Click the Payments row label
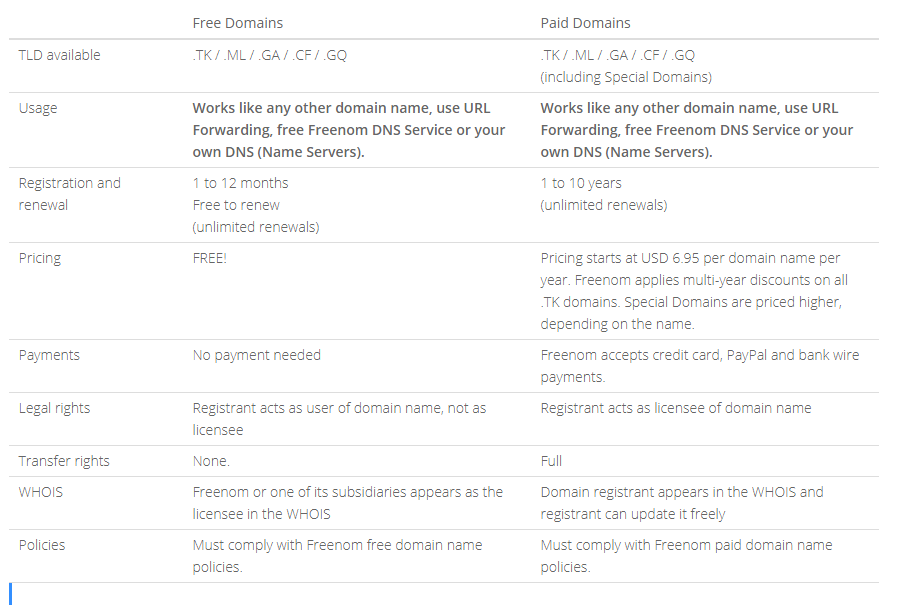Image resolution: width=899 pixels, height=613 pixels. pyautogui.click(x=49, y=355)
